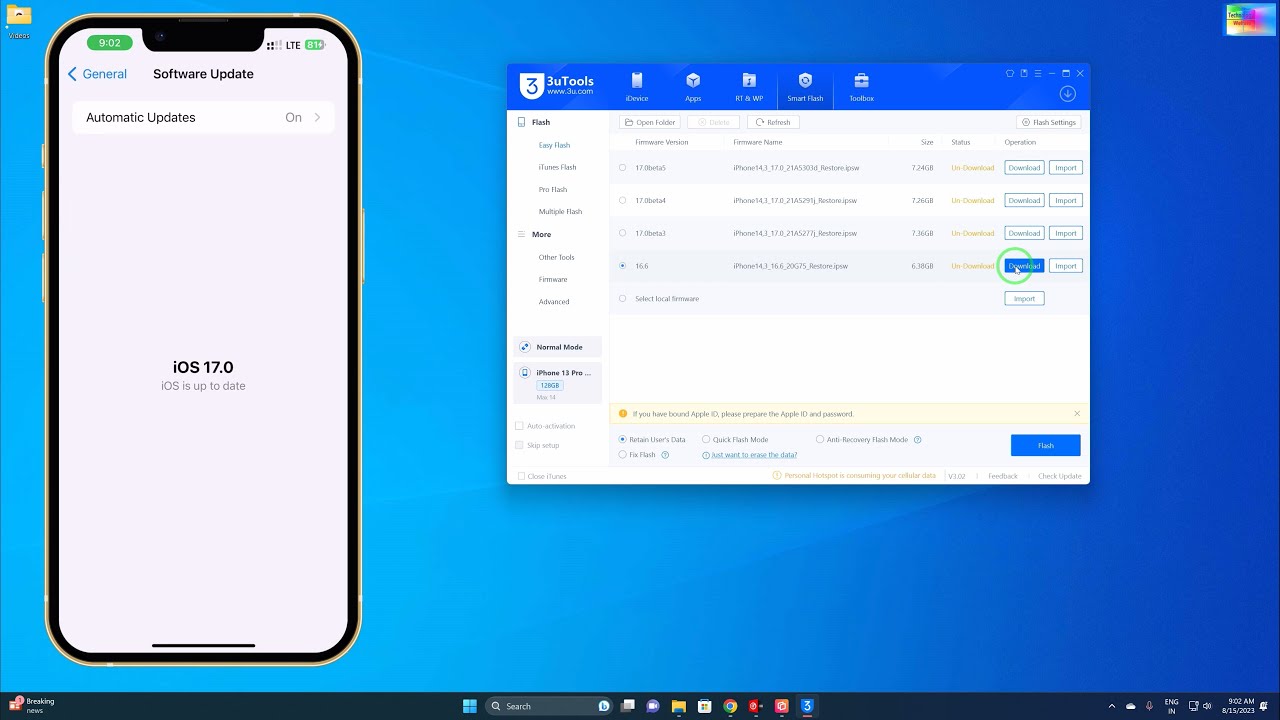Click the Windows taskbar Search box
1280x720 pixels.
(x=549, y=706)
